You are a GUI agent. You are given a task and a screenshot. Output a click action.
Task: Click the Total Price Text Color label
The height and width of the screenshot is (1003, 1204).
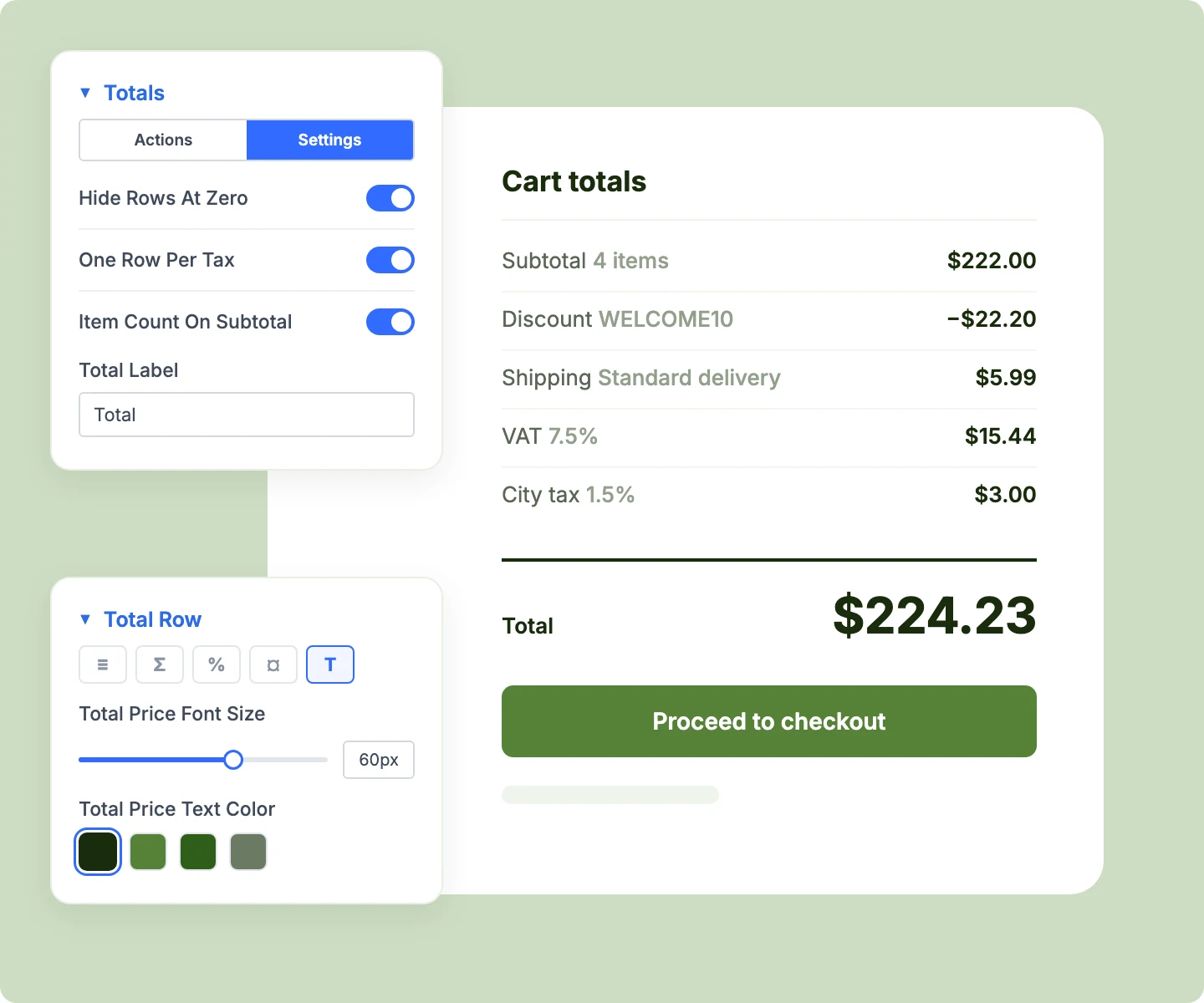coord(177,809)
